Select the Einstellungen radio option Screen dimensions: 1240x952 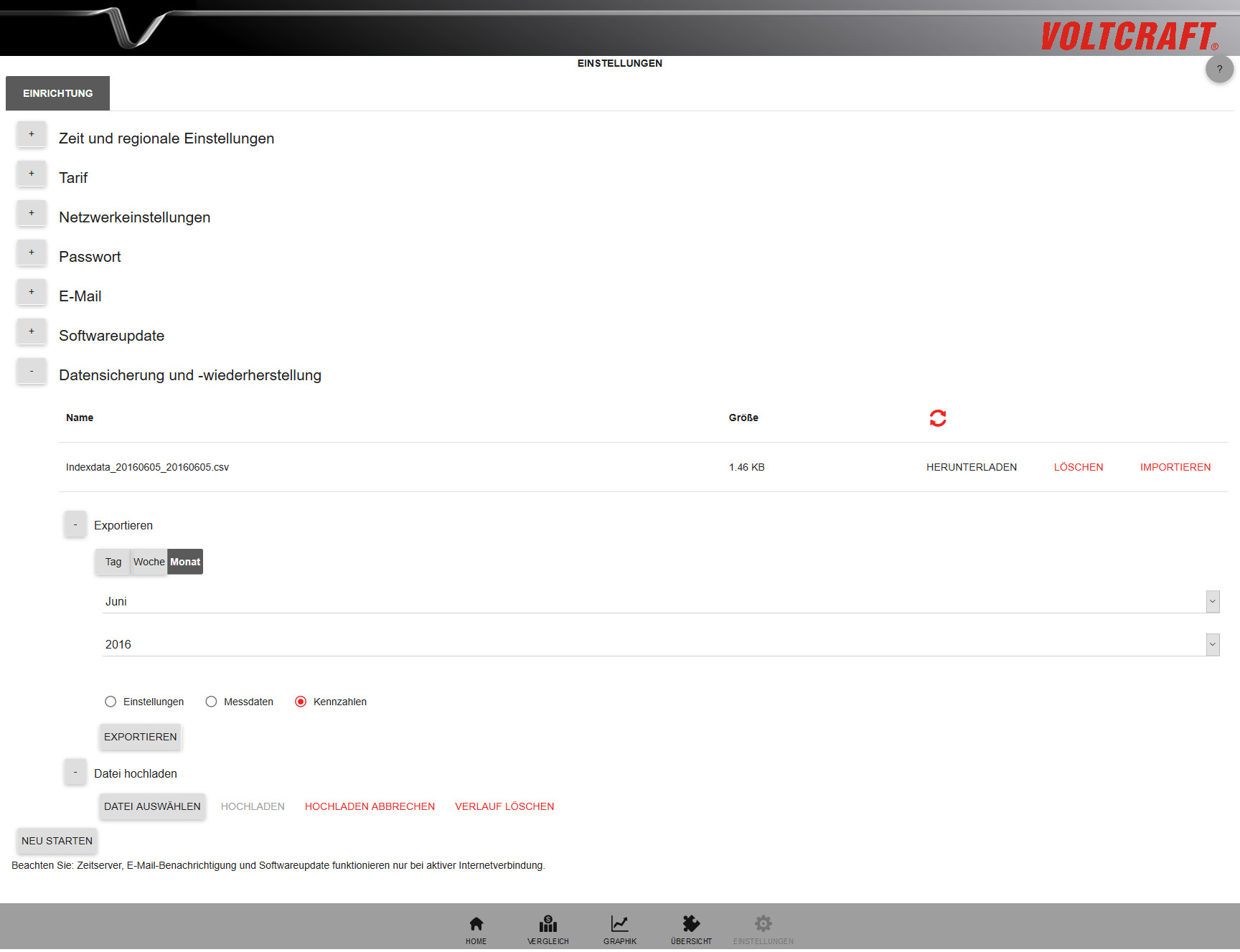111,702
